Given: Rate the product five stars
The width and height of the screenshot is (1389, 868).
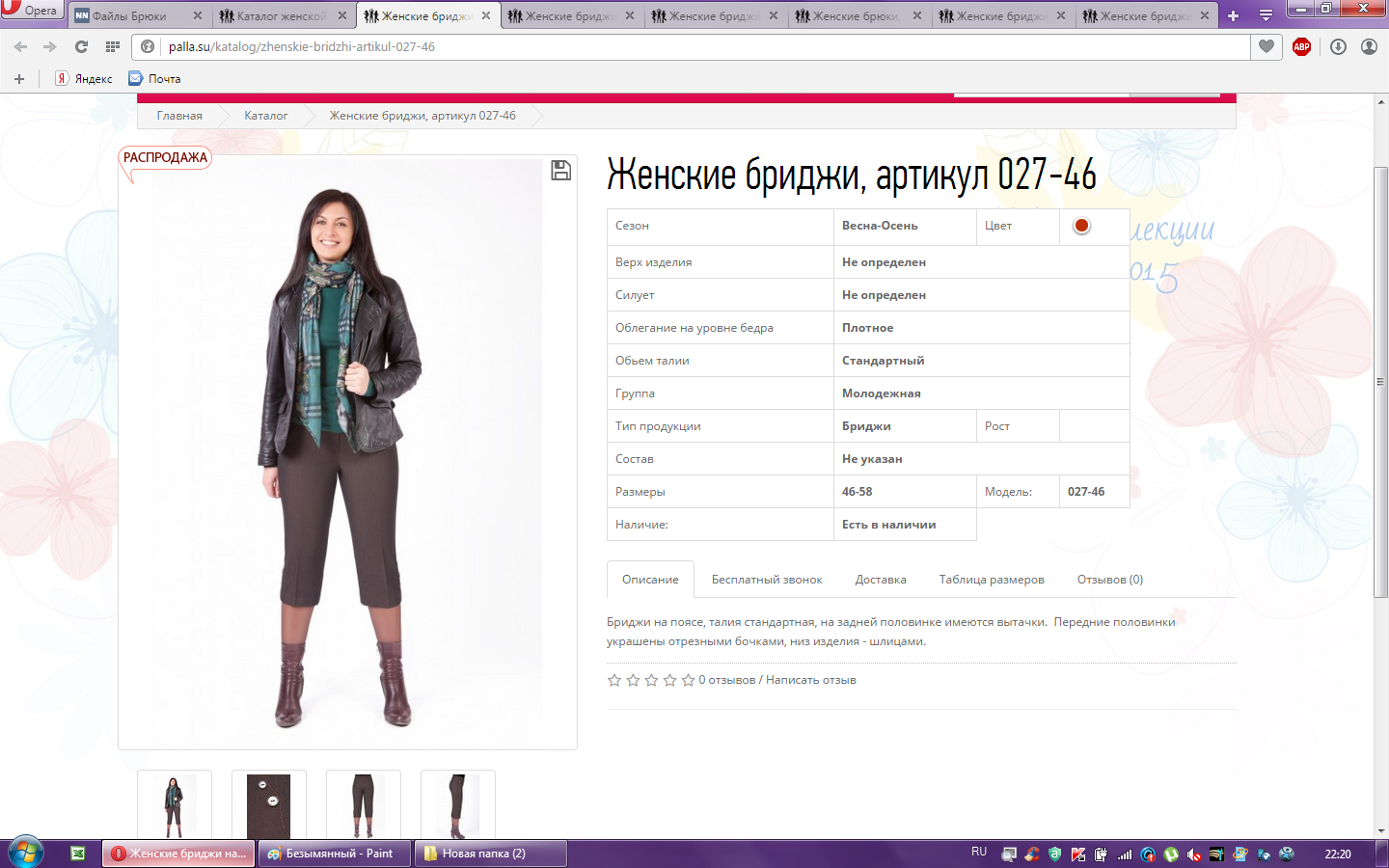Looking at the screenshot, I should click(688, 680).
